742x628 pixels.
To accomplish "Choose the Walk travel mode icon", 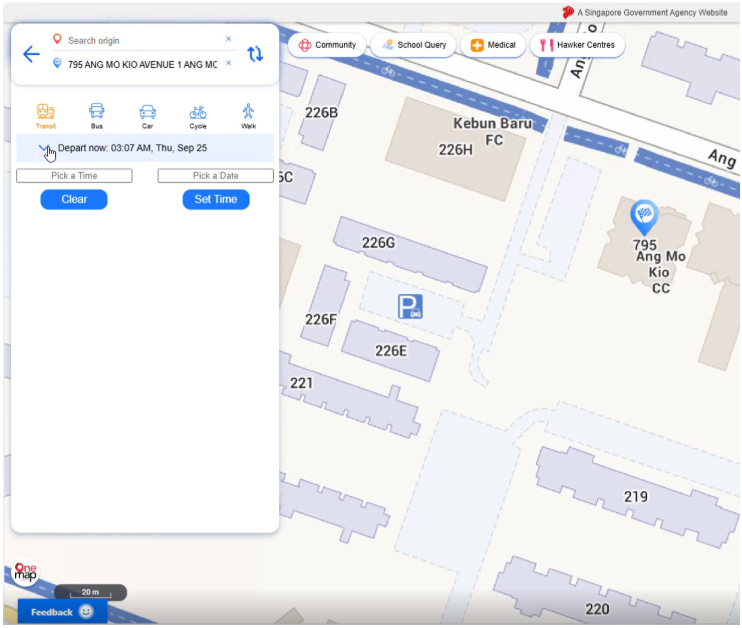I will pyautogui.click(x=248, y=115).
